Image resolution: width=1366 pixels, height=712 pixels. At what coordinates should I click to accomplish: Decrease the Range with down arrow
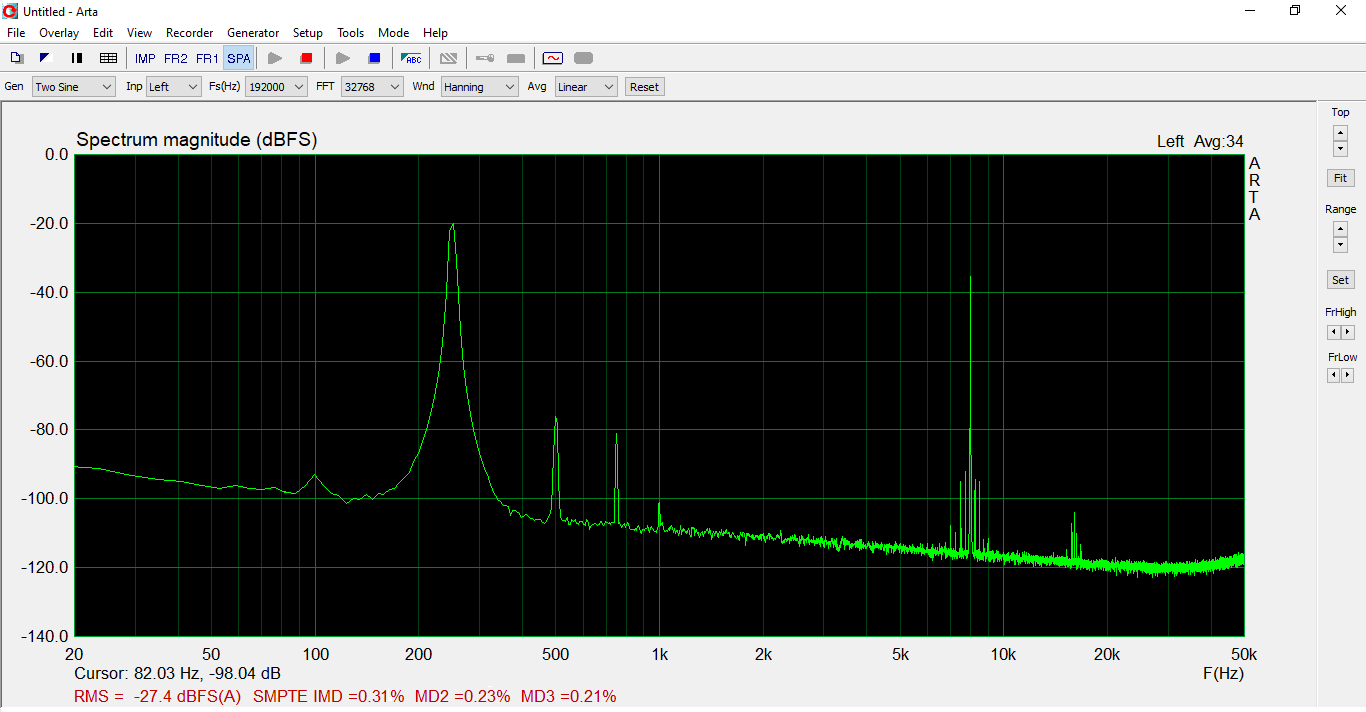point(1340,245)
